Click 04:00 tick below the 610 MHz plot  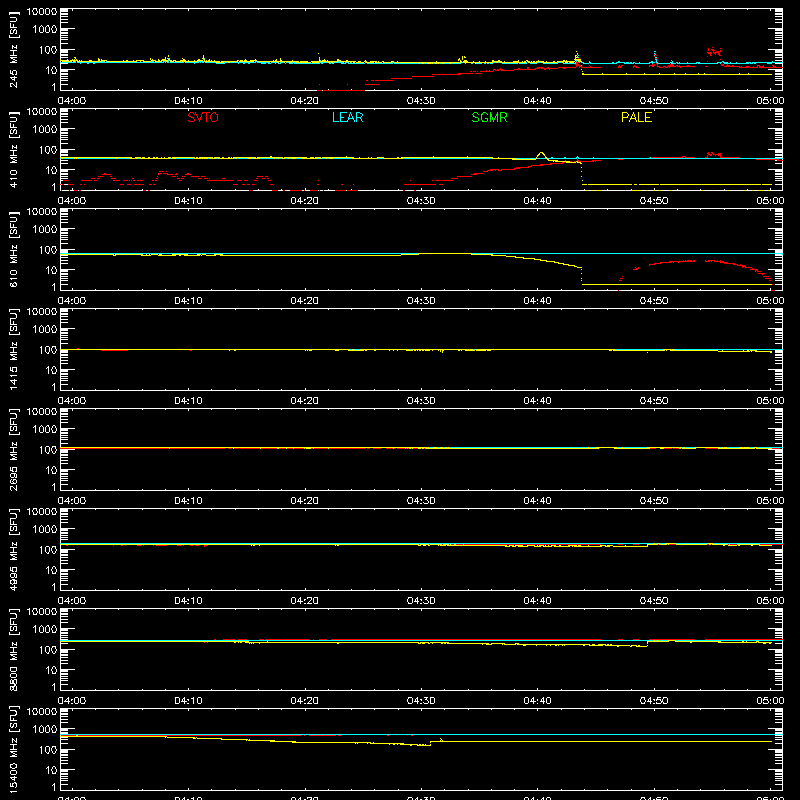click(72, 301)
